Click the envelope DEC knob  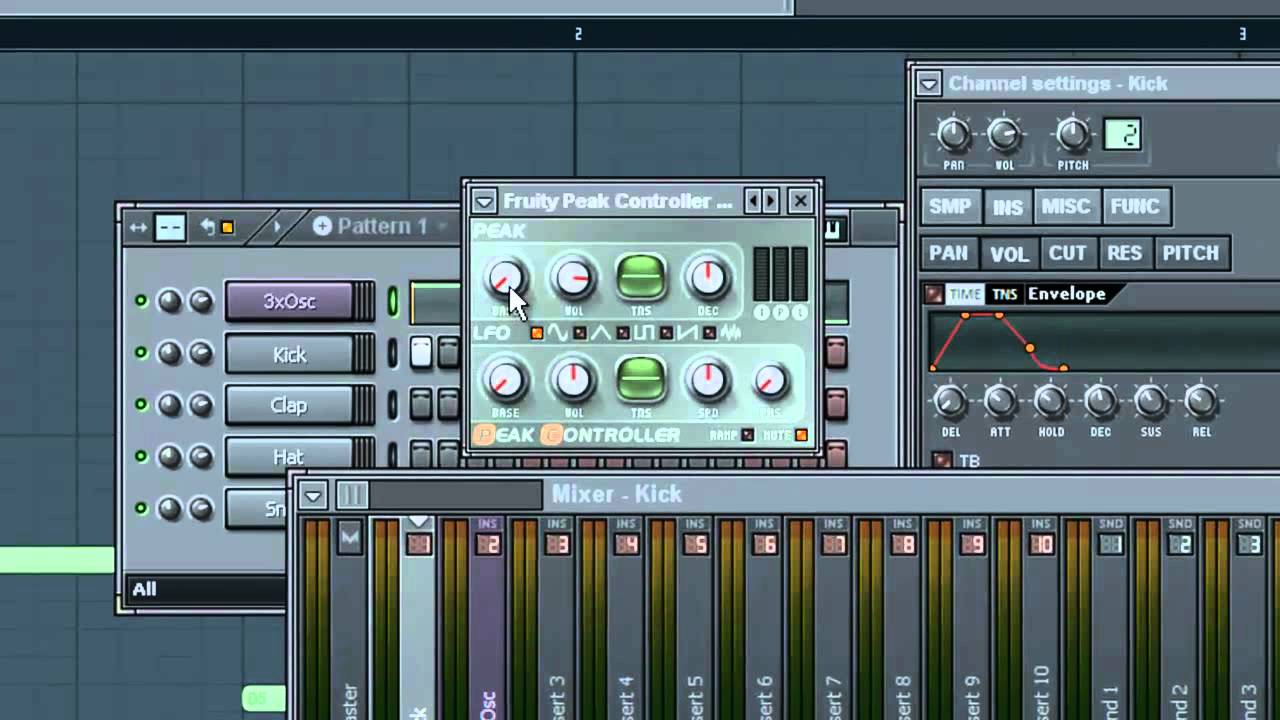tap(1100, 402)
